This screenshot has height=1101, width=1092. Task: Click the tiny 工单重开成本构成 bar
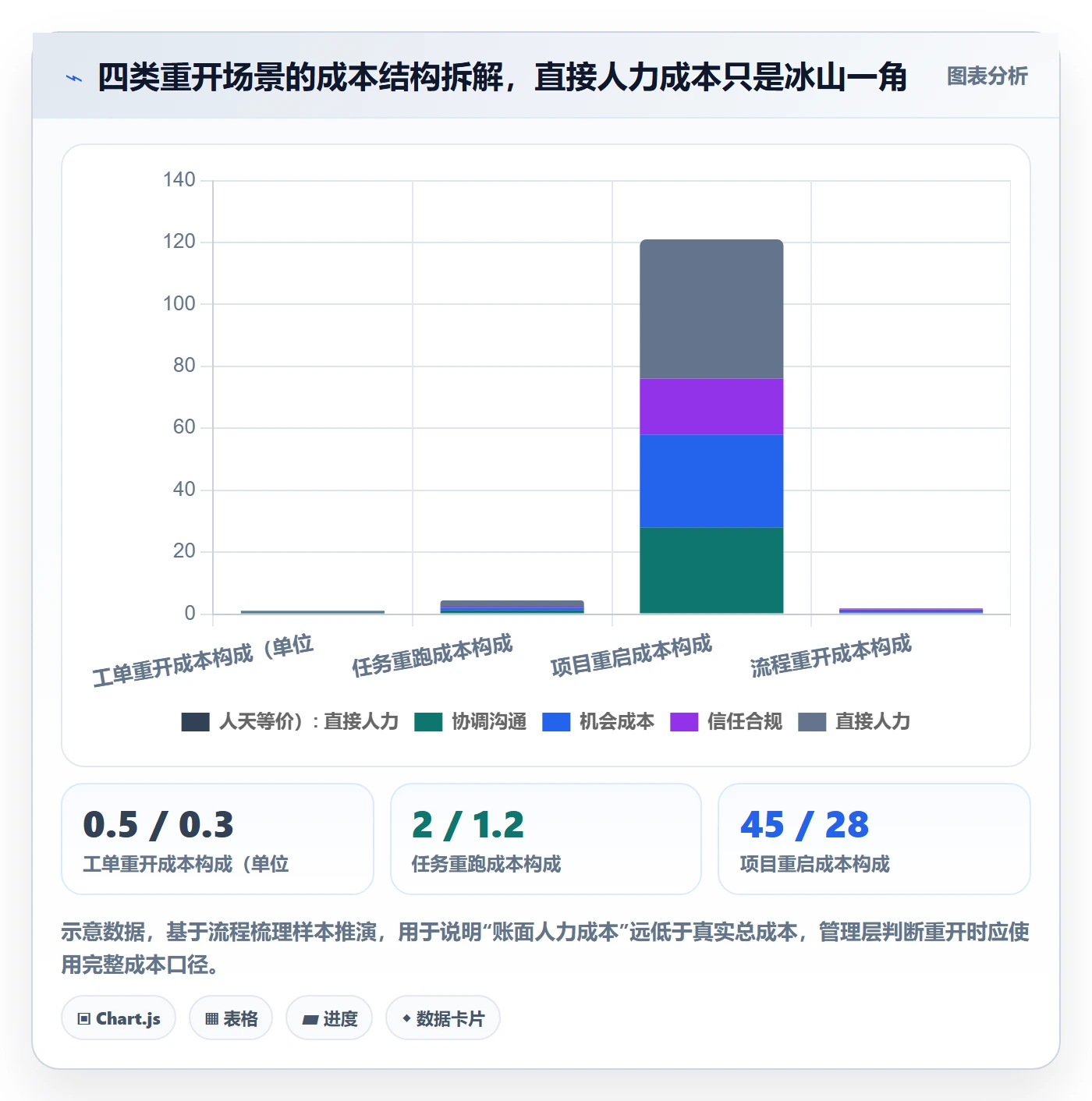313,612
